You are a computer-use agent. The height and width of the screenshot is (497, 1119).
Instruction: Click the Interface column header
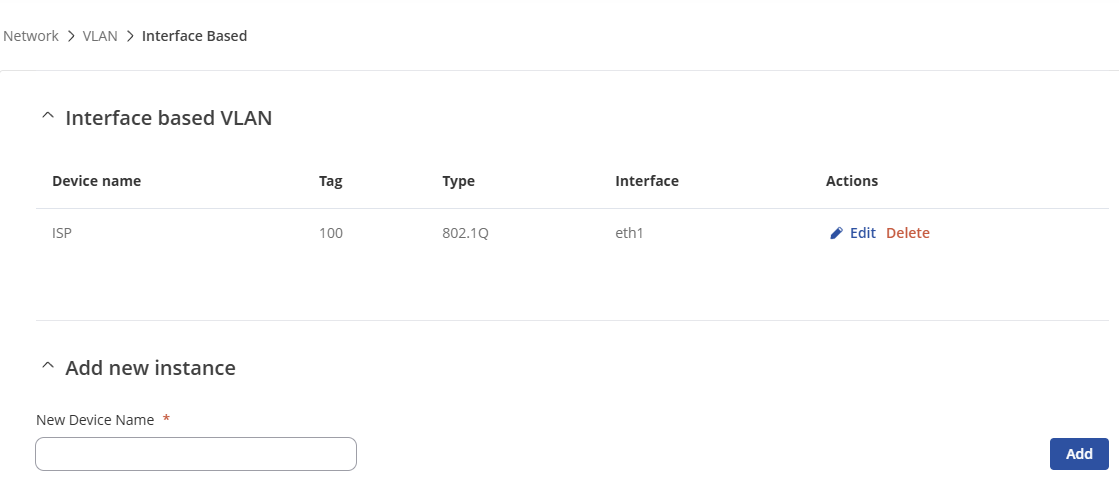[x=647, y=181]
